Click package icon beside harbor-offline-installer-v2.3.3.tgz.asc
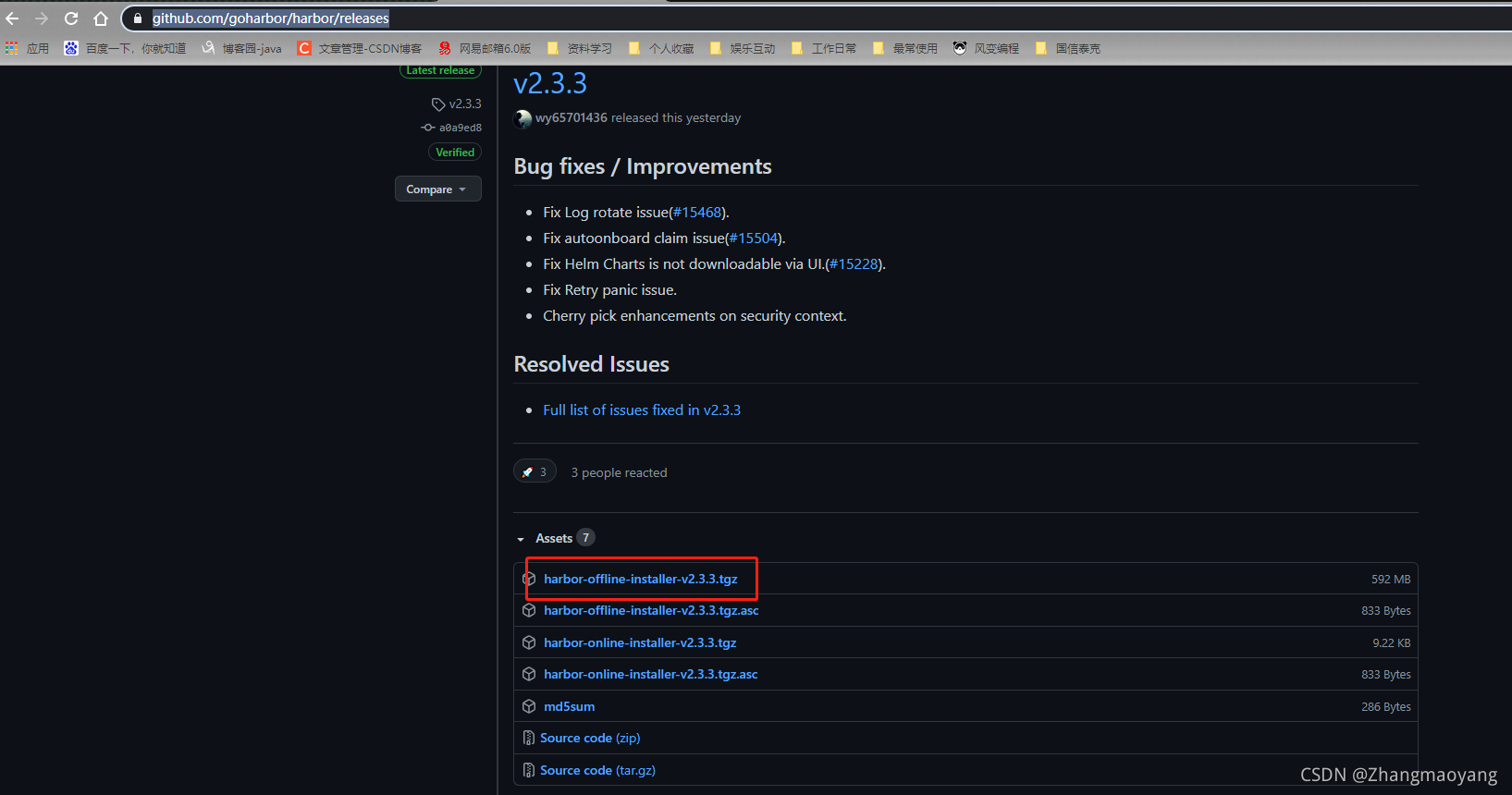 pos(529,610)
